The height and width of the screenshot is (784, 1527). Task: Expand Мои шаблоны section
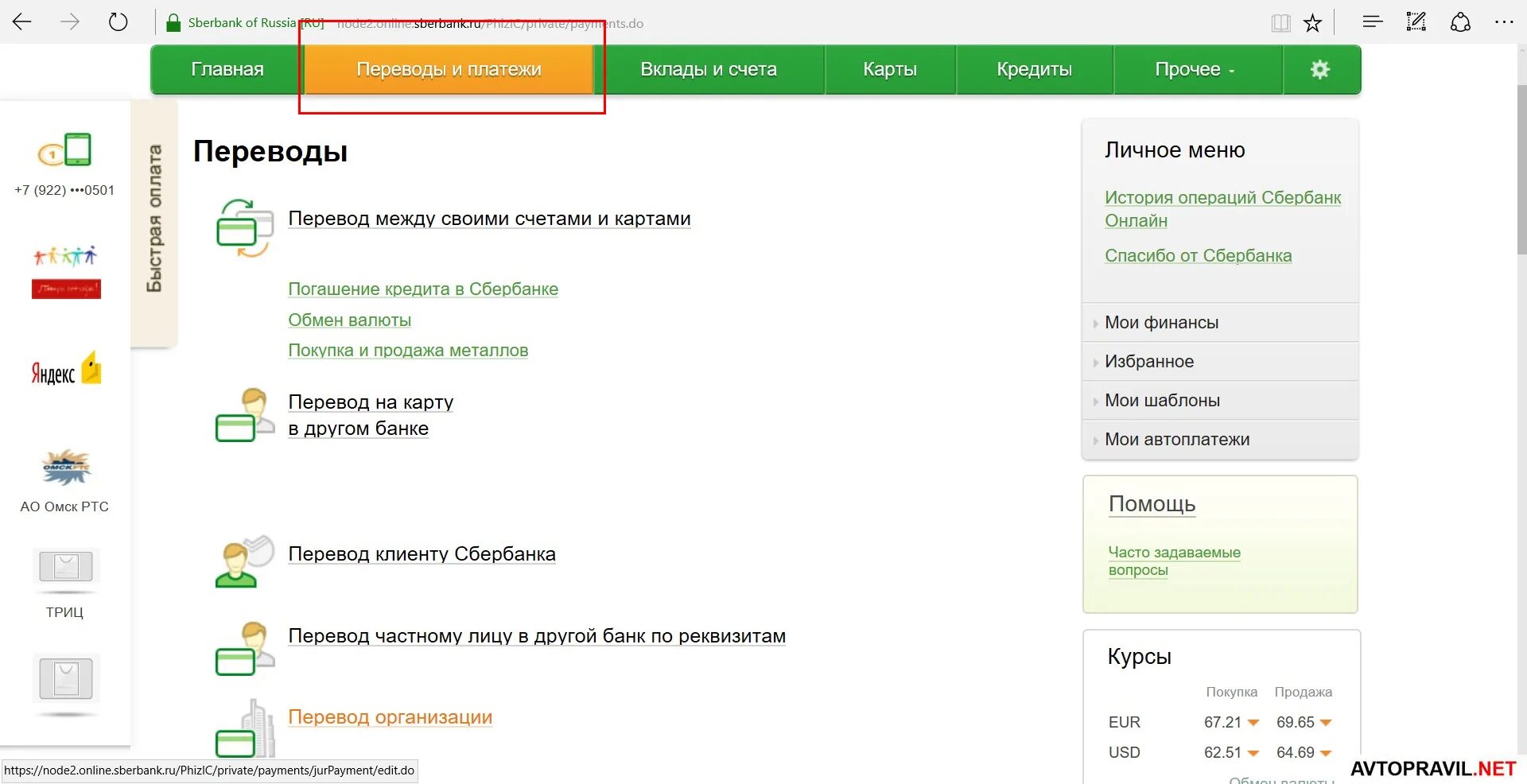tap(1220, 401)
